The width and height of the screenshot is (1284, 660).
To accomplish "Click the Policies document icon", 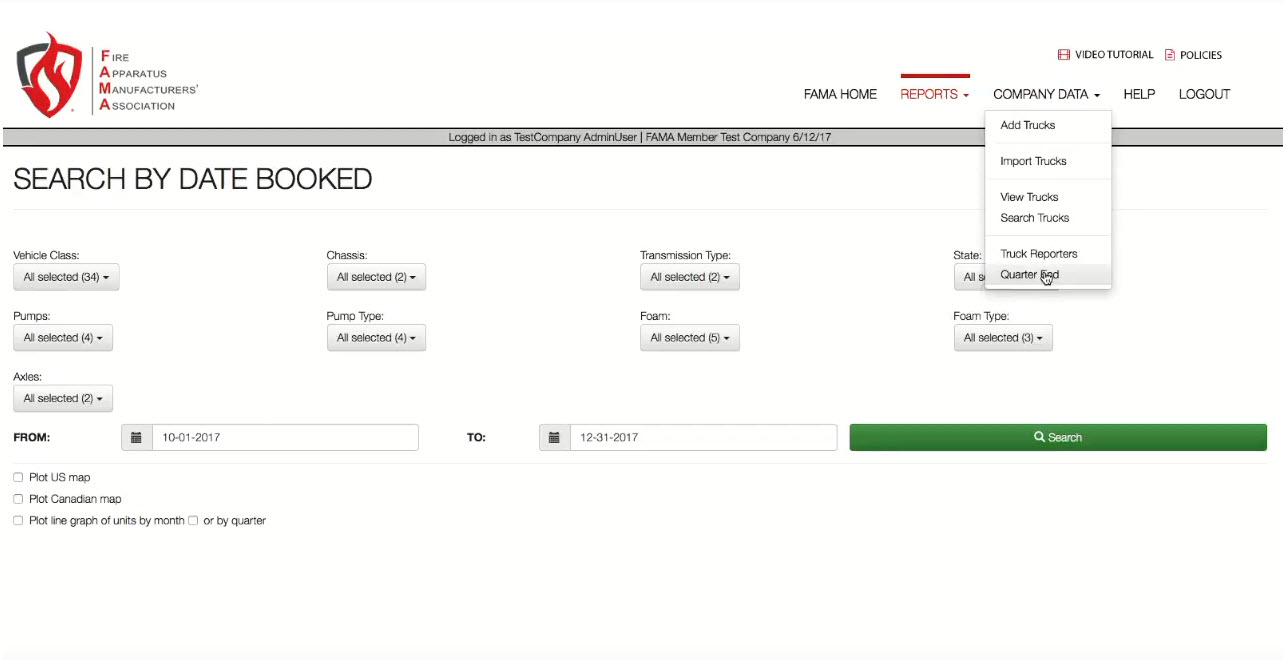I will [x=1170, y=55].
